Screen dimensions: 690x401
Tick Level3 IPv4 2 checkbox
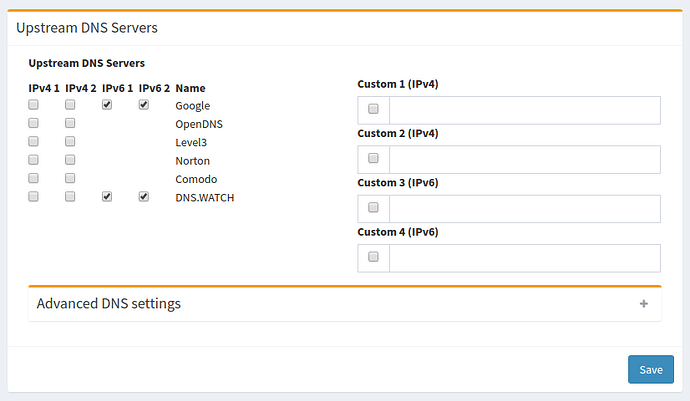(x=70, y=142)
